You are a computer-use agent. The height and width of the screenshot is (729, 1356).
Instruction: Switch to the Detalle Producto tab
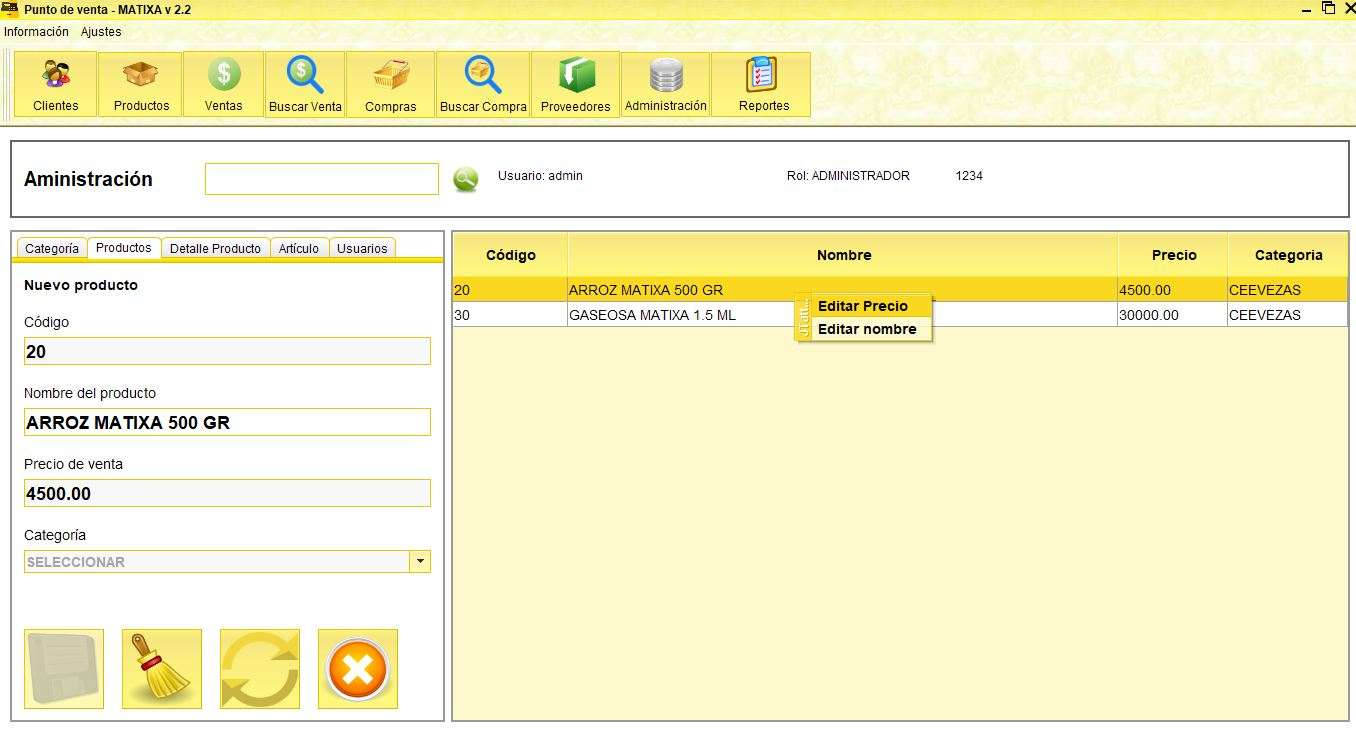click(x=215, y=249)
